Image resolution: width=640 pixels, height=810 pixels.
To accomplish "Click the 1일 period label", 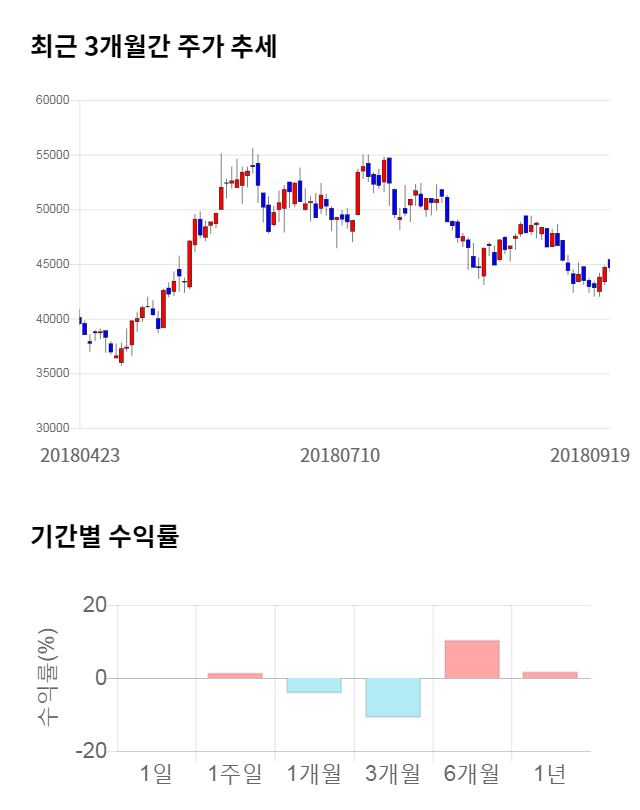I will [156, 773].
